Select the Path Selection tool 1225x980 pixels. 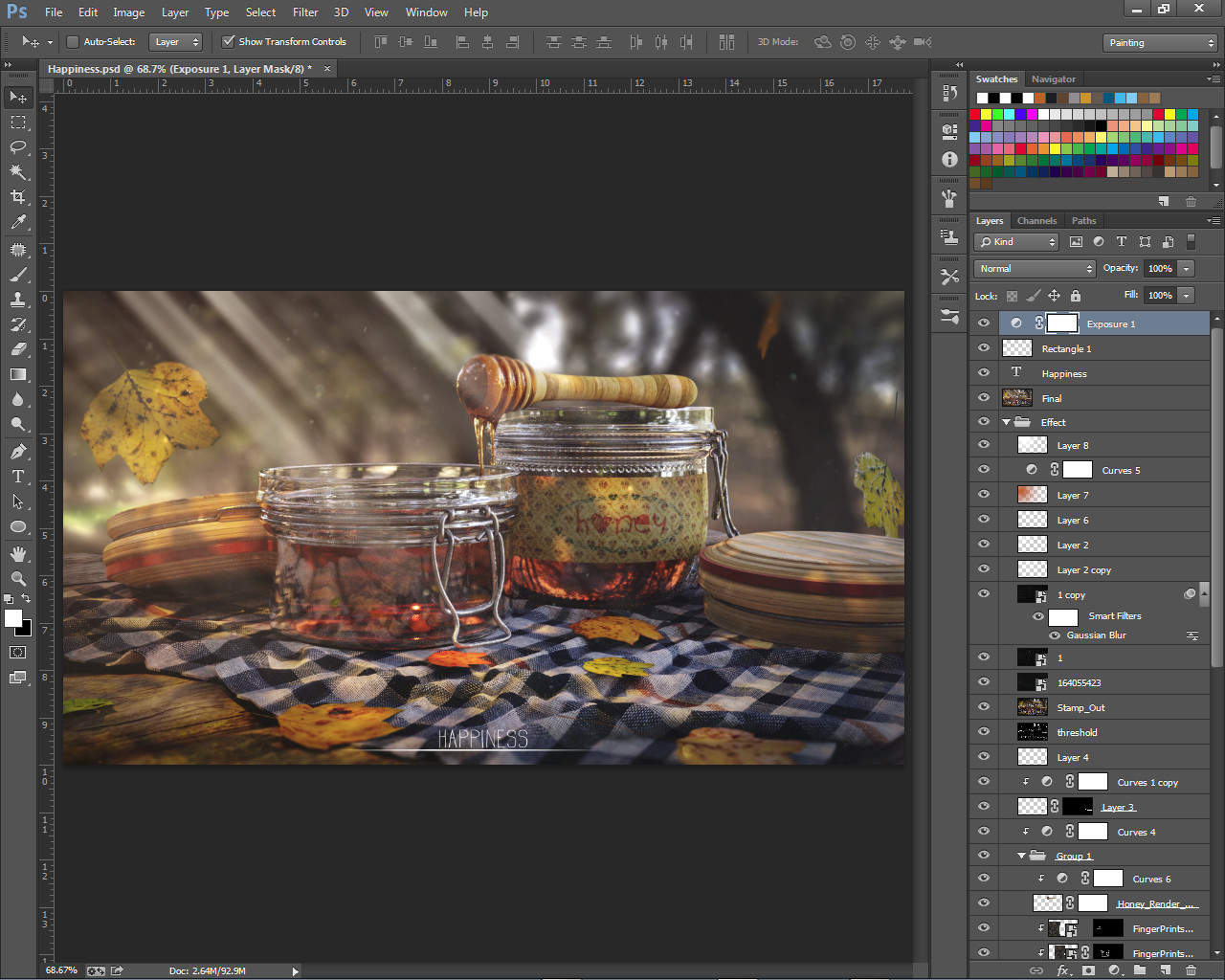(18, 501)
